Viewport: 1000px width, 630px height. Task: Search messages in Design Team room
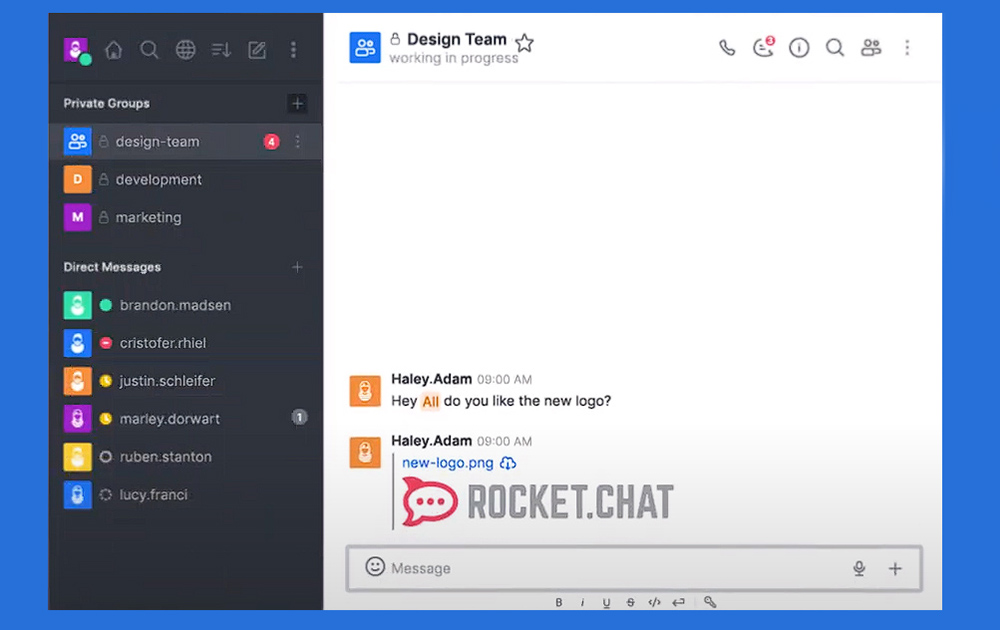[x=835, y=48]
